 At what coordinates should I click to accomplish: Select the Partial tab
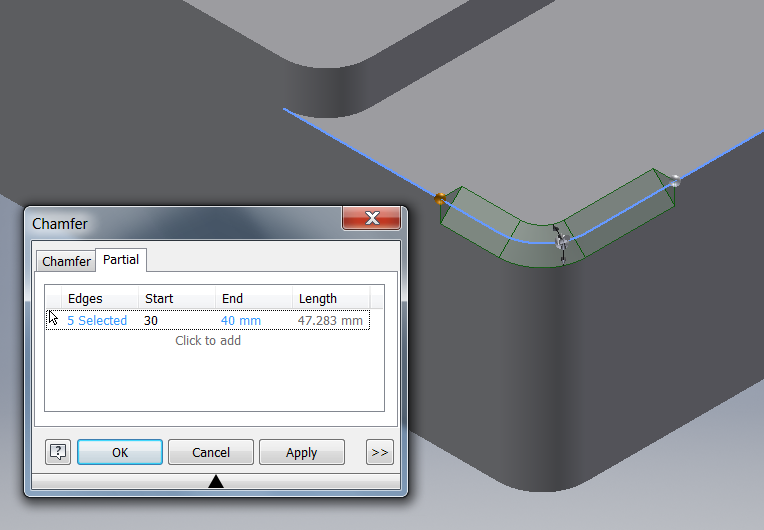[121, 260]
